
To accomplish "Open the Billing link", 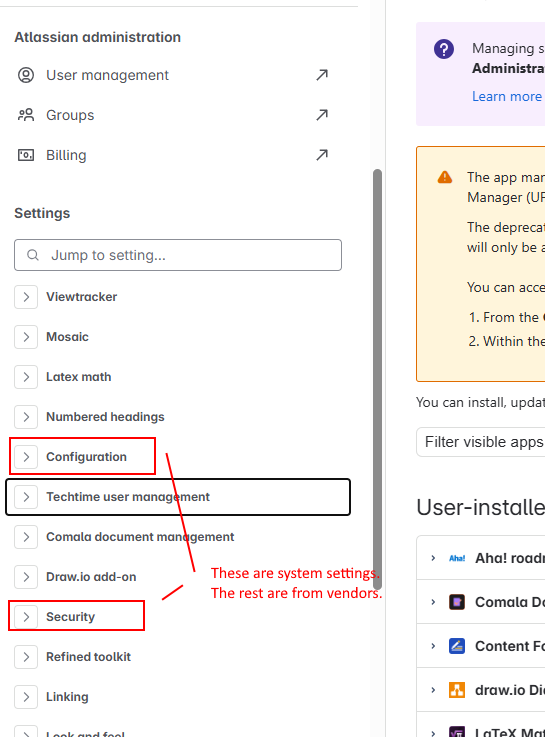I will pyautogui.click(x=66, y=155).
